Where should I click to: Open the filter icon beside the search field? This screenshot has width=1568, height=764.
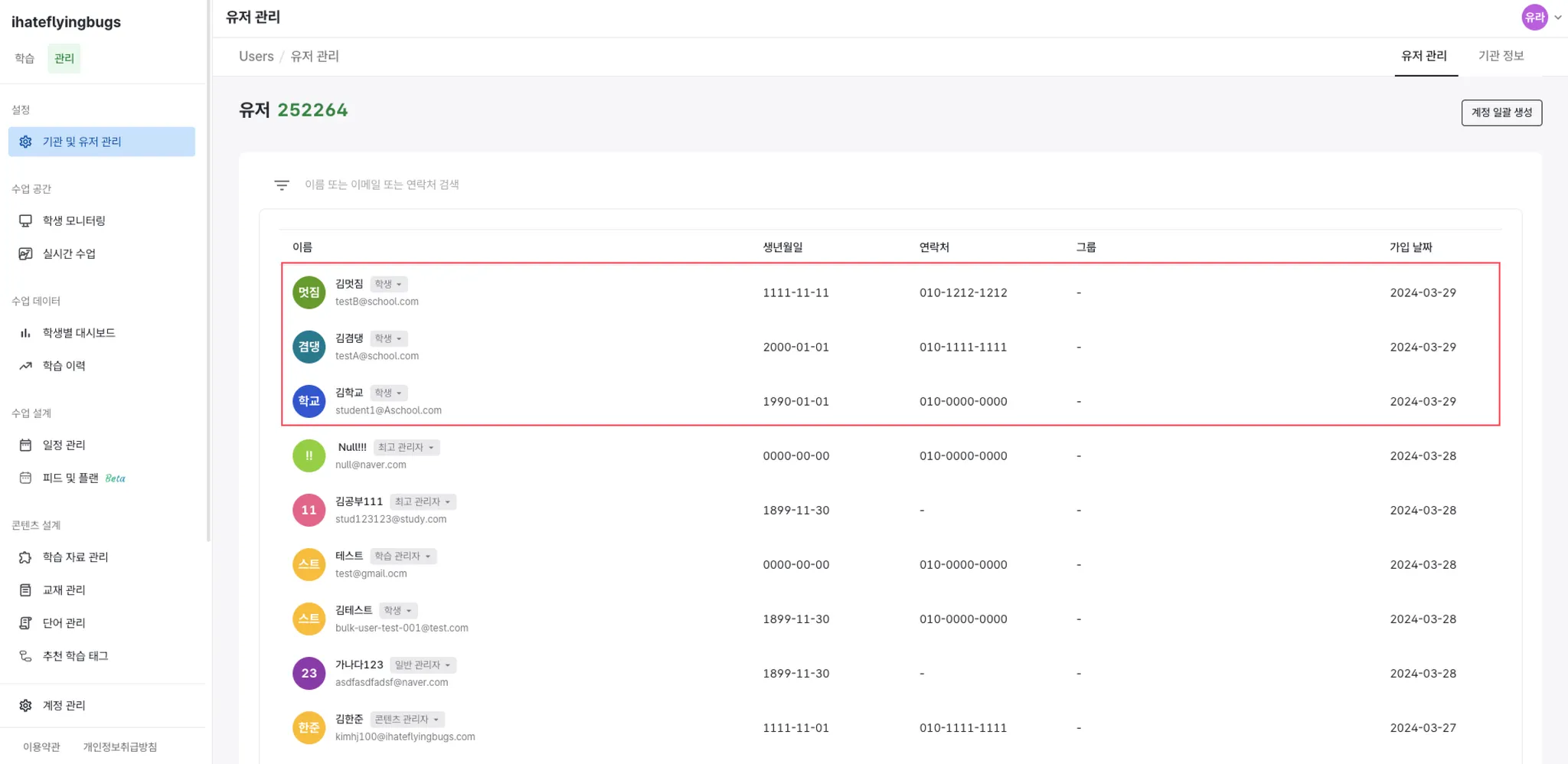282,185
